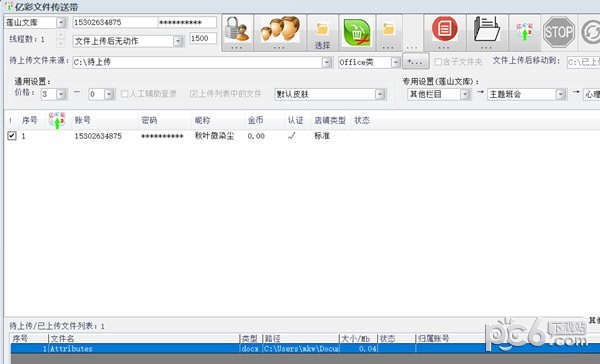Expand the C:\待上传 source path dropdown

[327, 62]
